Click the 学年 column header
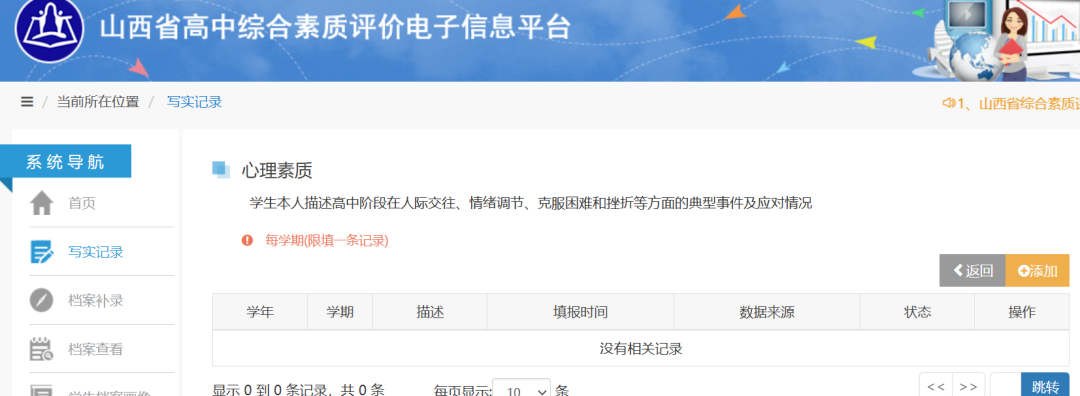This screenshot has height=396, width=1080. (260, 312)
